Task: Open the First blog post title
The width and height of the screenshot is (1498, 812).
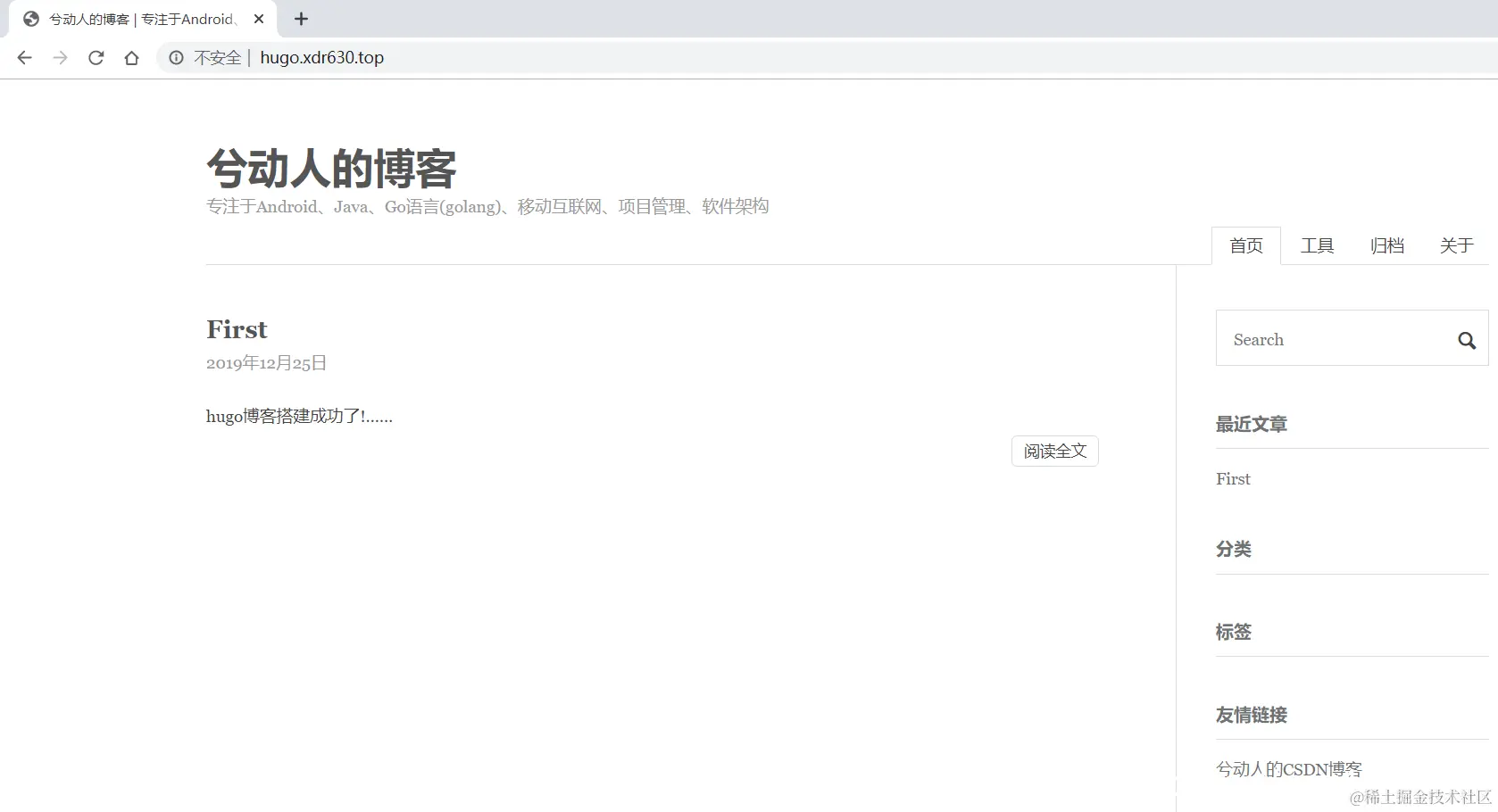Action: coord(237,329)
